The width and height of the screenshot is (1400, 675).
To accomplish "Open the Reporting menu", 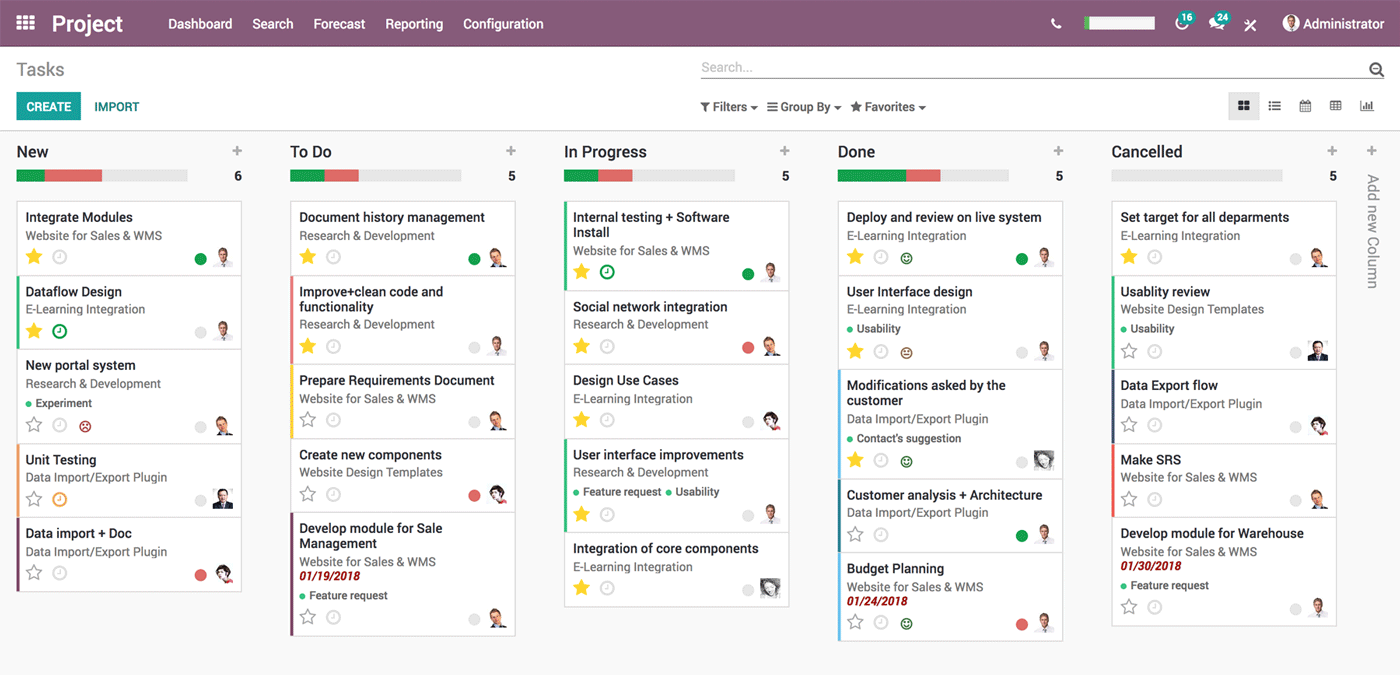I will click(x=414, y=23).
